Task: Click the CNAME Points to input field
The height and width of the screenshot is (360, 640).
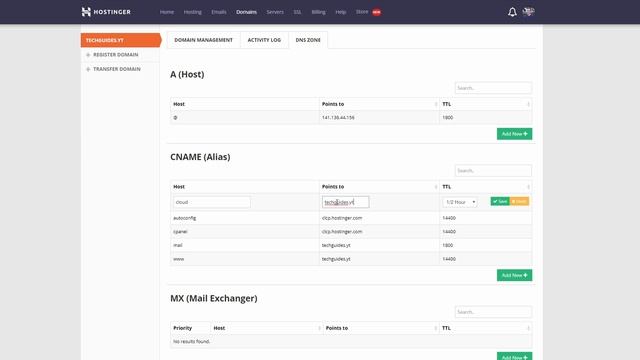Action: pyautogui.click(x=345, y=202)
